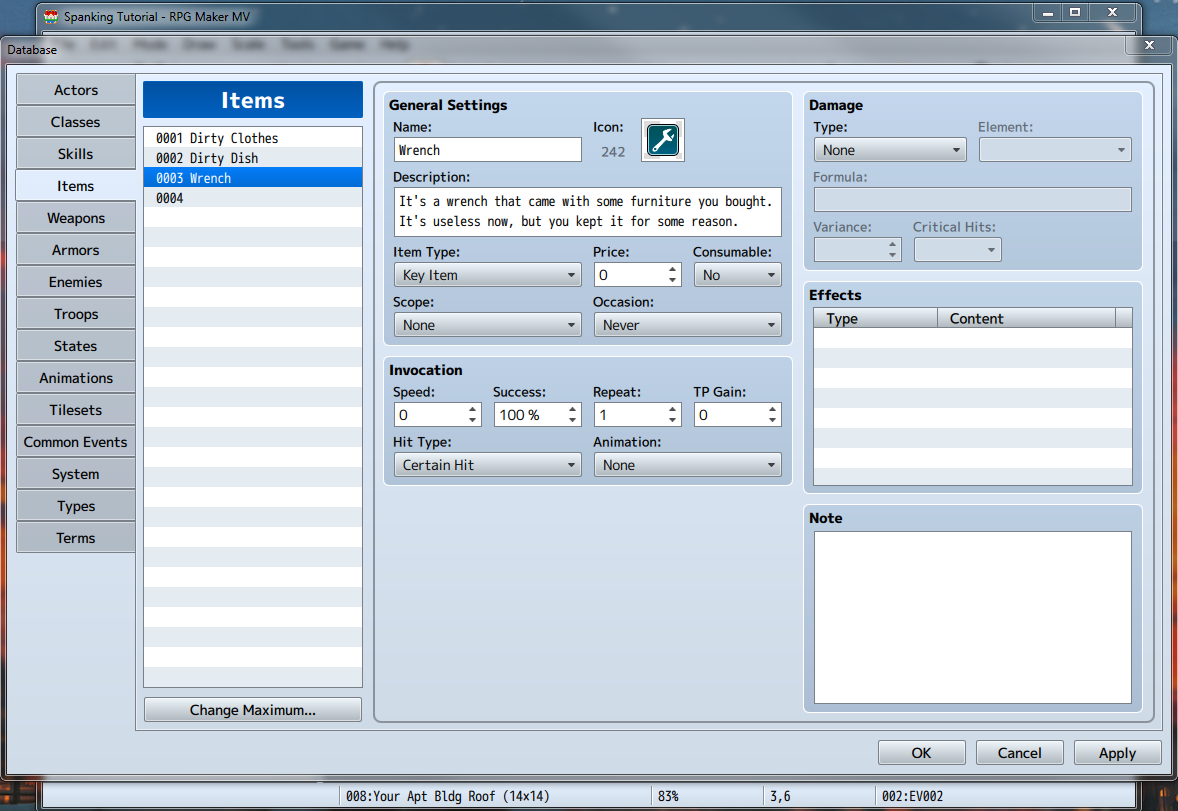Open the Terms tab
This screenshot has height=811, width=1178.
[x=76, y=538]
